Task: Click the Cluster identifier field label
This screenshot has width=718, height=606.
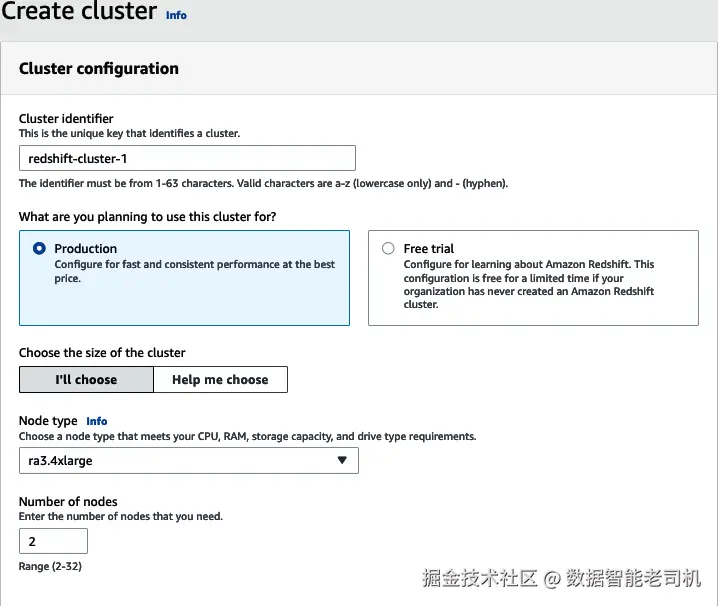Action: click(x=66, y=119)
